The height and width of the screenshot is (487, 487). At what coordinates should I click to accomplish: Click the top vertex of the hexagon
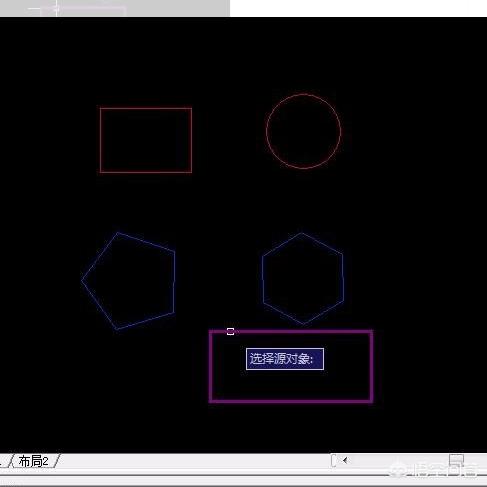pyautogui.click(x=302, y=233)
